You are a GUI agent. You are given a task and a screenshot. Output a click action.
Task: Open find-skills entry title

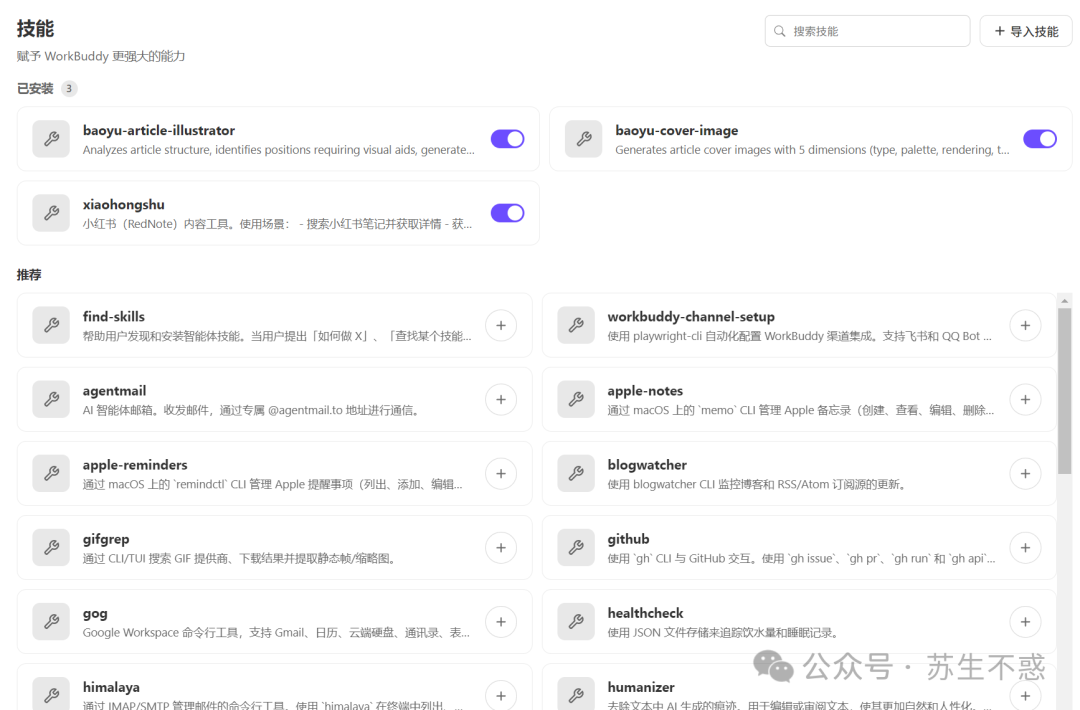(114, 317)
